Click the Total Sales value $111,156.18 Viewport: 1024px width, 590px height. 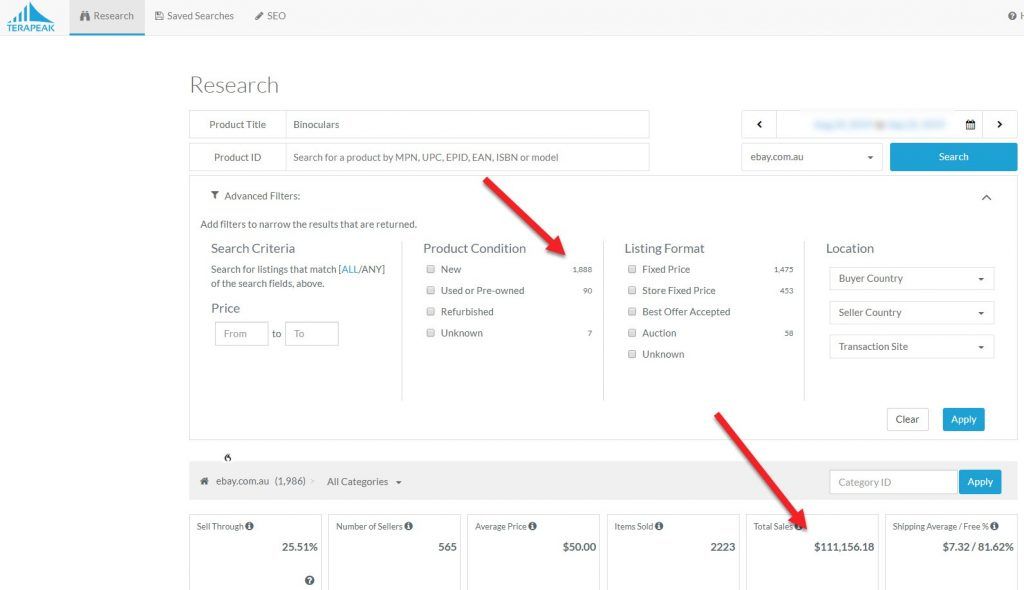pyautogui.click(x=844, y=547)
